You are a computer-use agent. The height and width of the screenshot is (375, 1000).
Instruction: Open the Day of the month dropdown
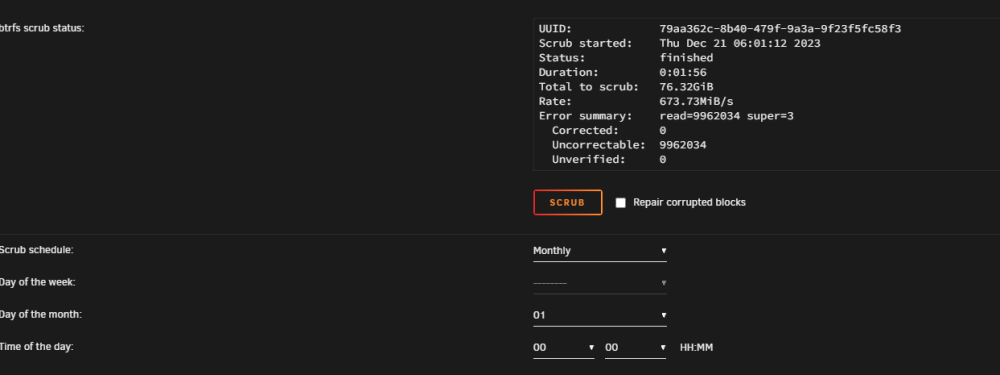(600, 315)
